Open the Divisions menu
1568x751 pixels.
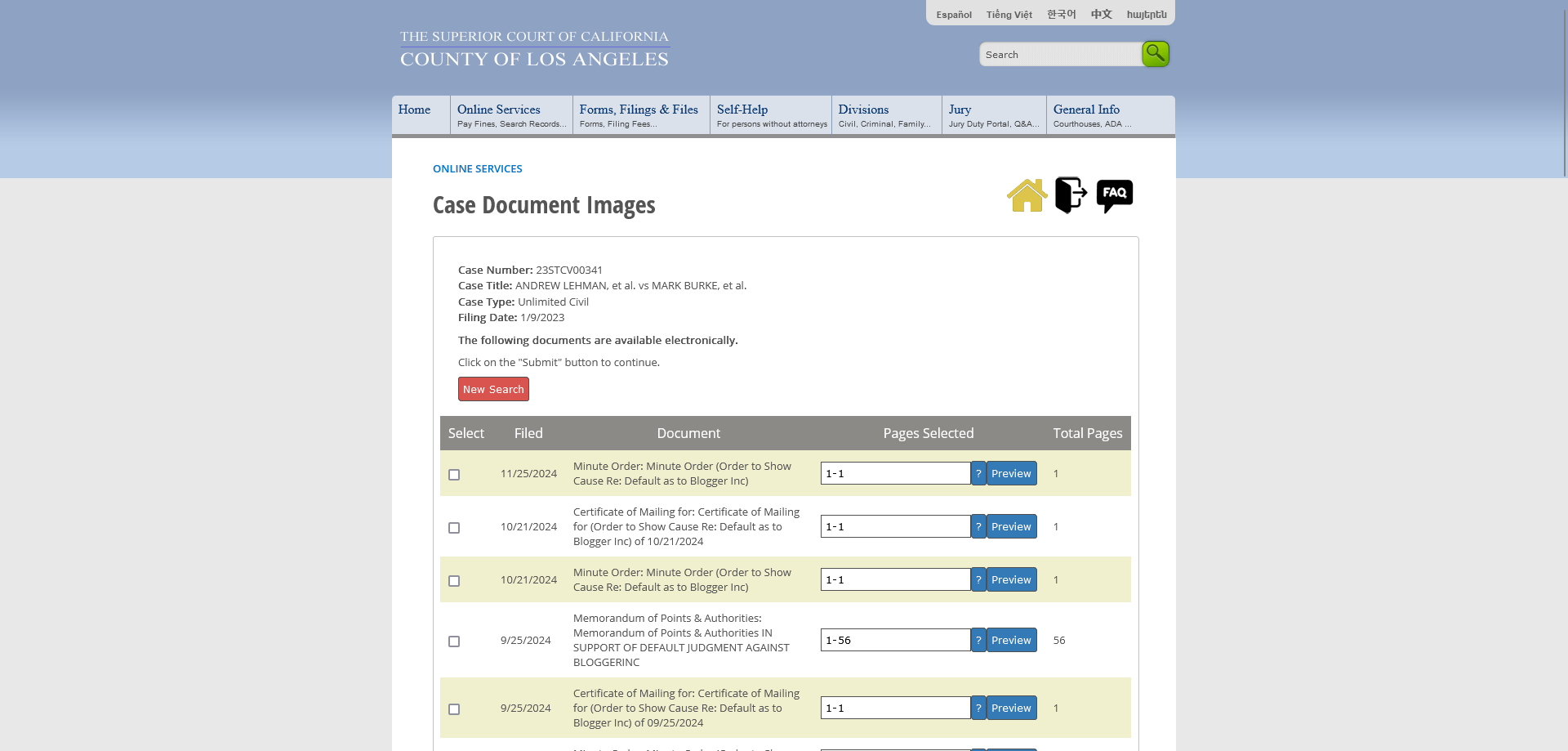pos(886,115)
